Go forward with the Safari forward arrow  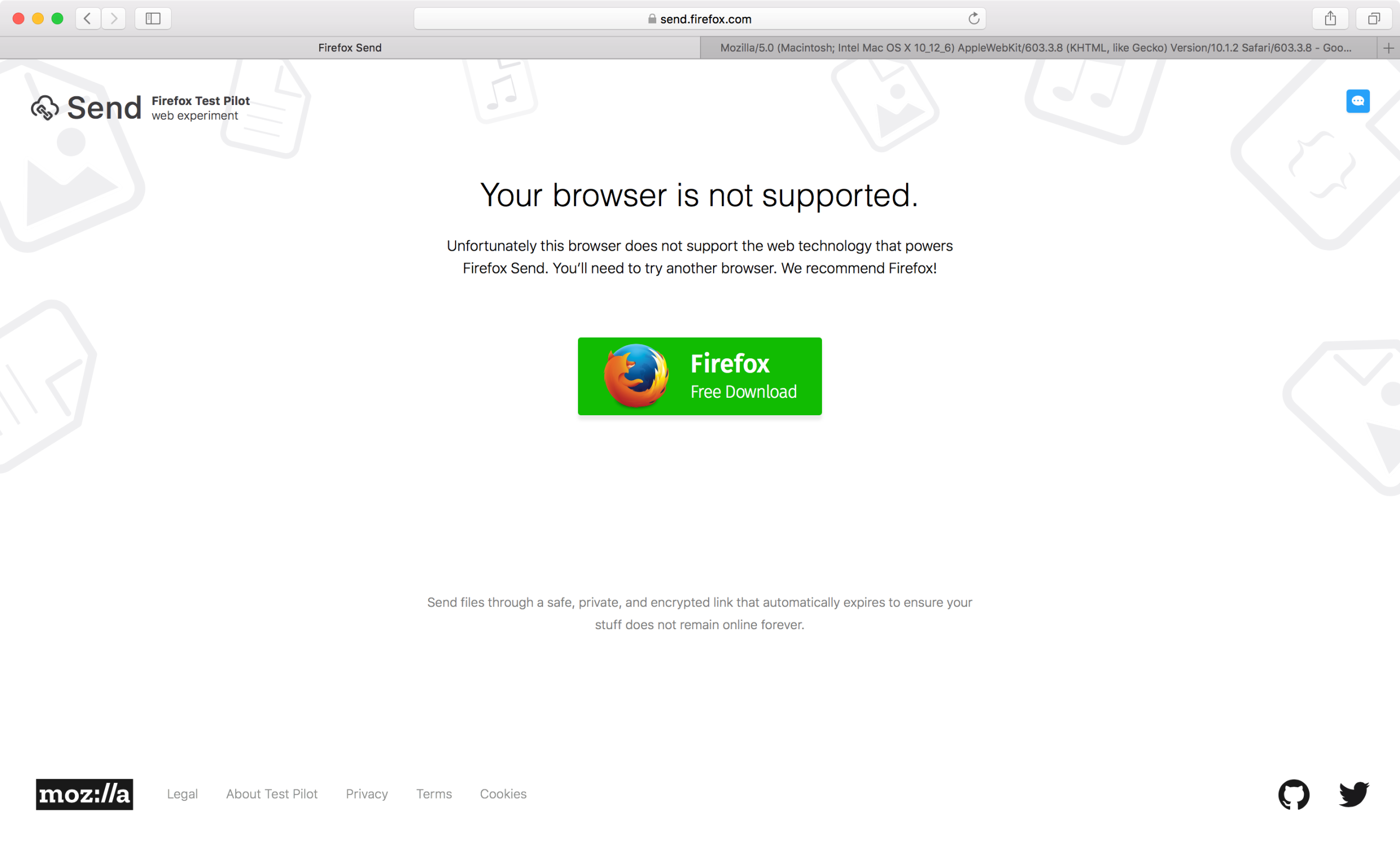pos(114,19)
